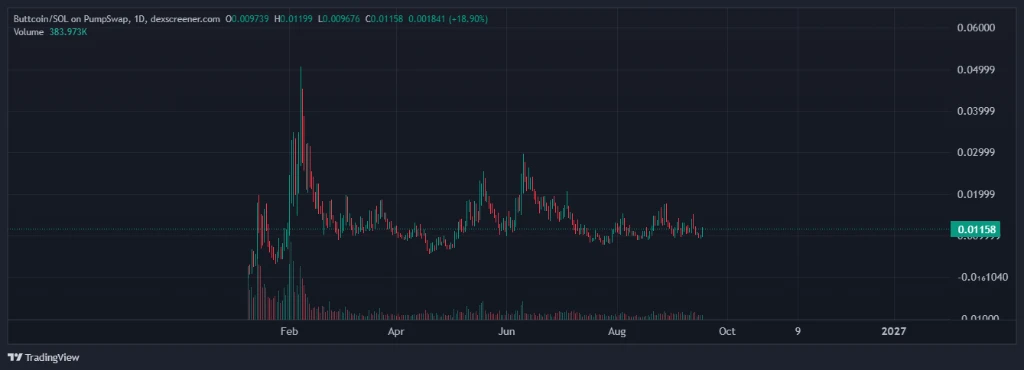Click the green 0.01158 current price tag

tap(976, 229)
